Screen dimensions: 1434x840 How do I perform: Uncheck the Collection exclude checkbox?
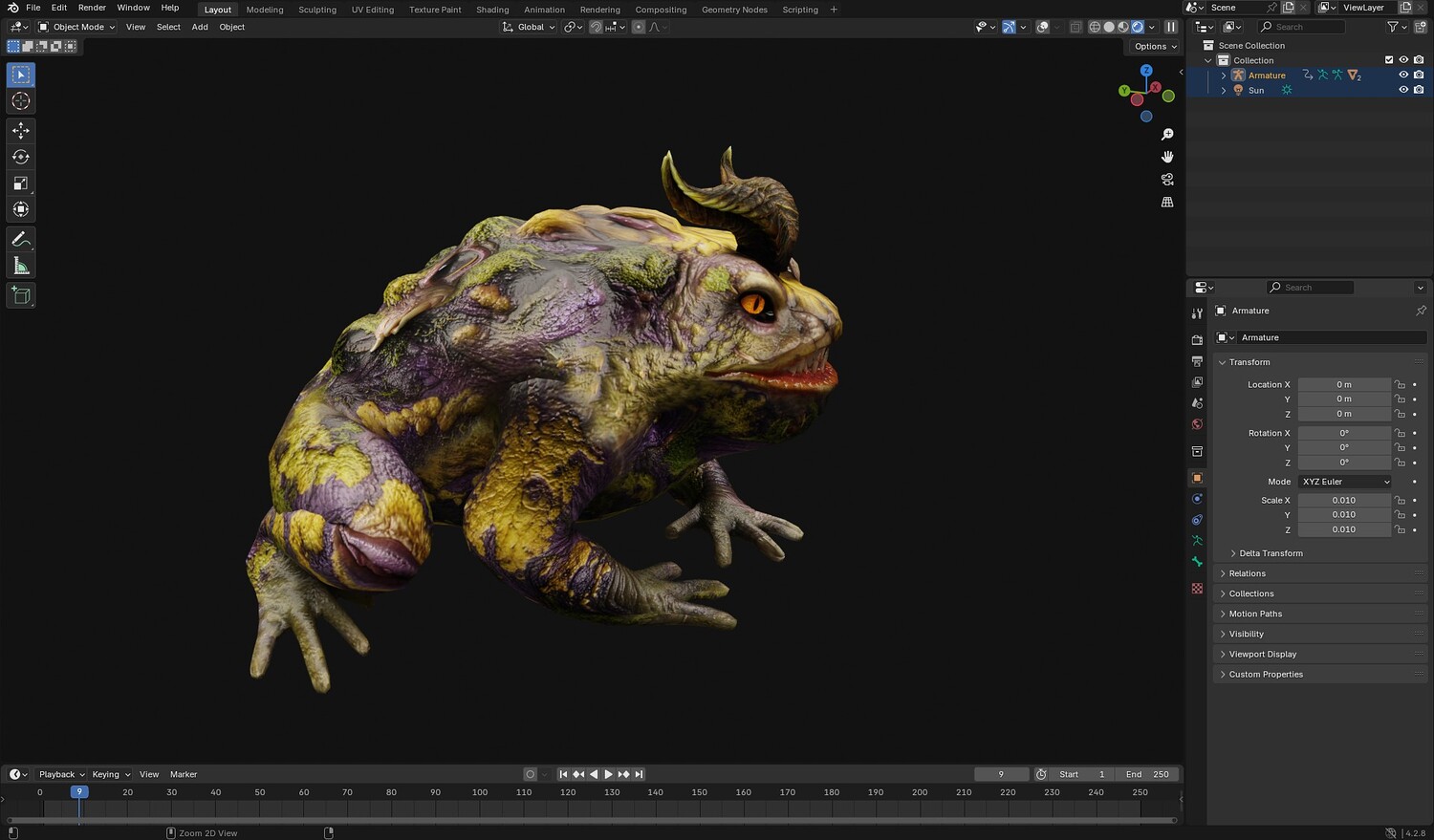(x=1389, y=60)
